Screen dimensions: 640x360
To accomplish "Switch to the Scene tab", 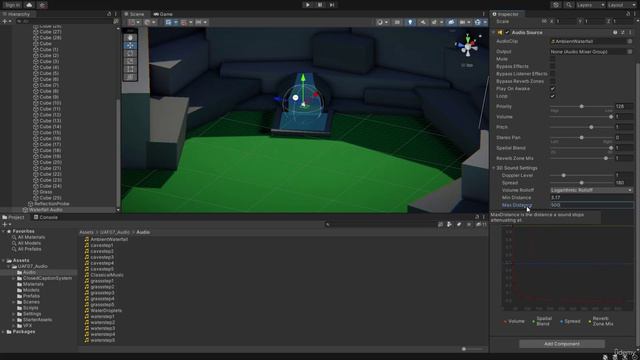I will [x=134, y=14].
